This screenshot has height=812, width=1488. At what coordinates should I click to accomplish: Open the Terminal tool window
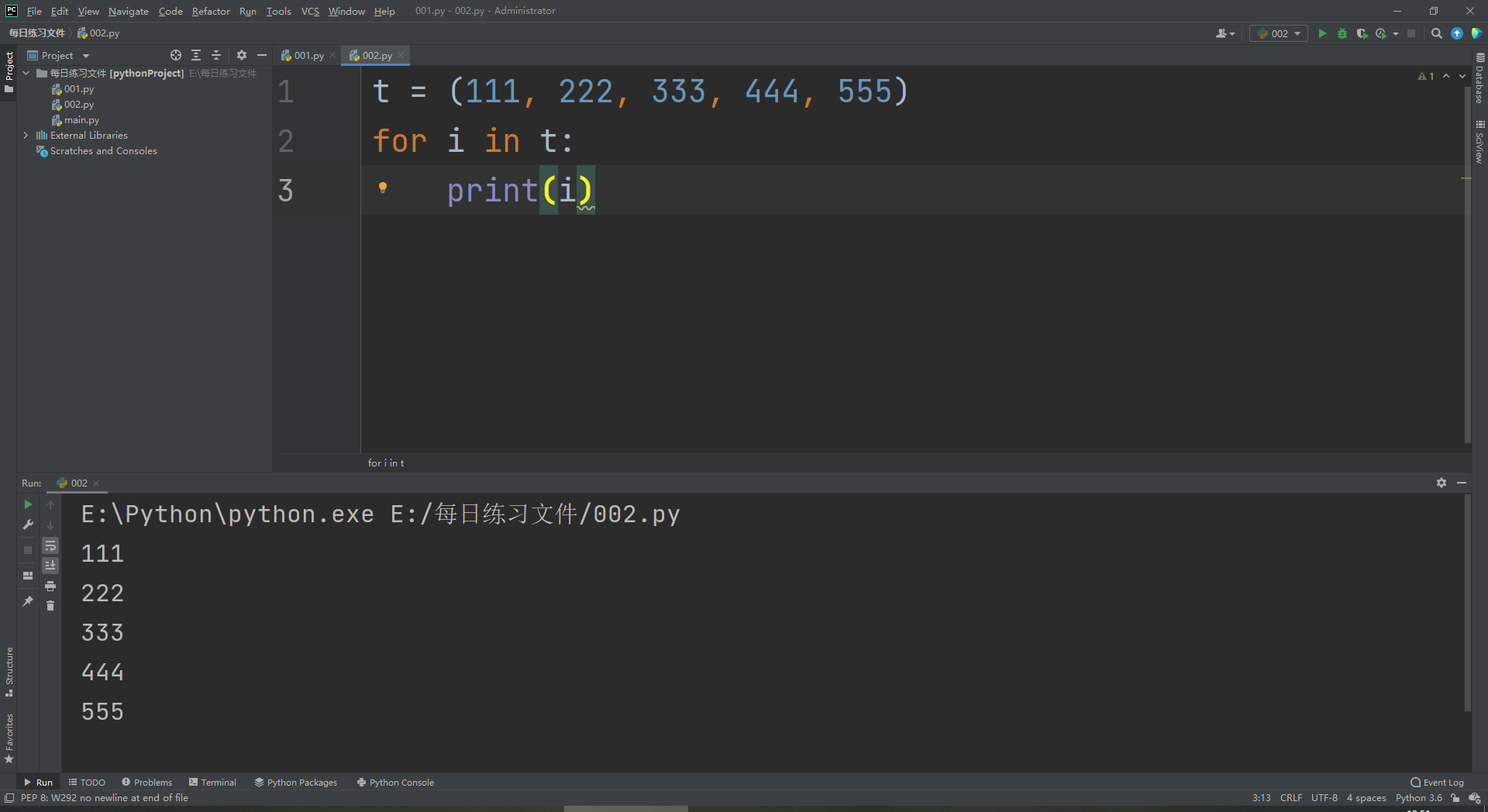212,783
